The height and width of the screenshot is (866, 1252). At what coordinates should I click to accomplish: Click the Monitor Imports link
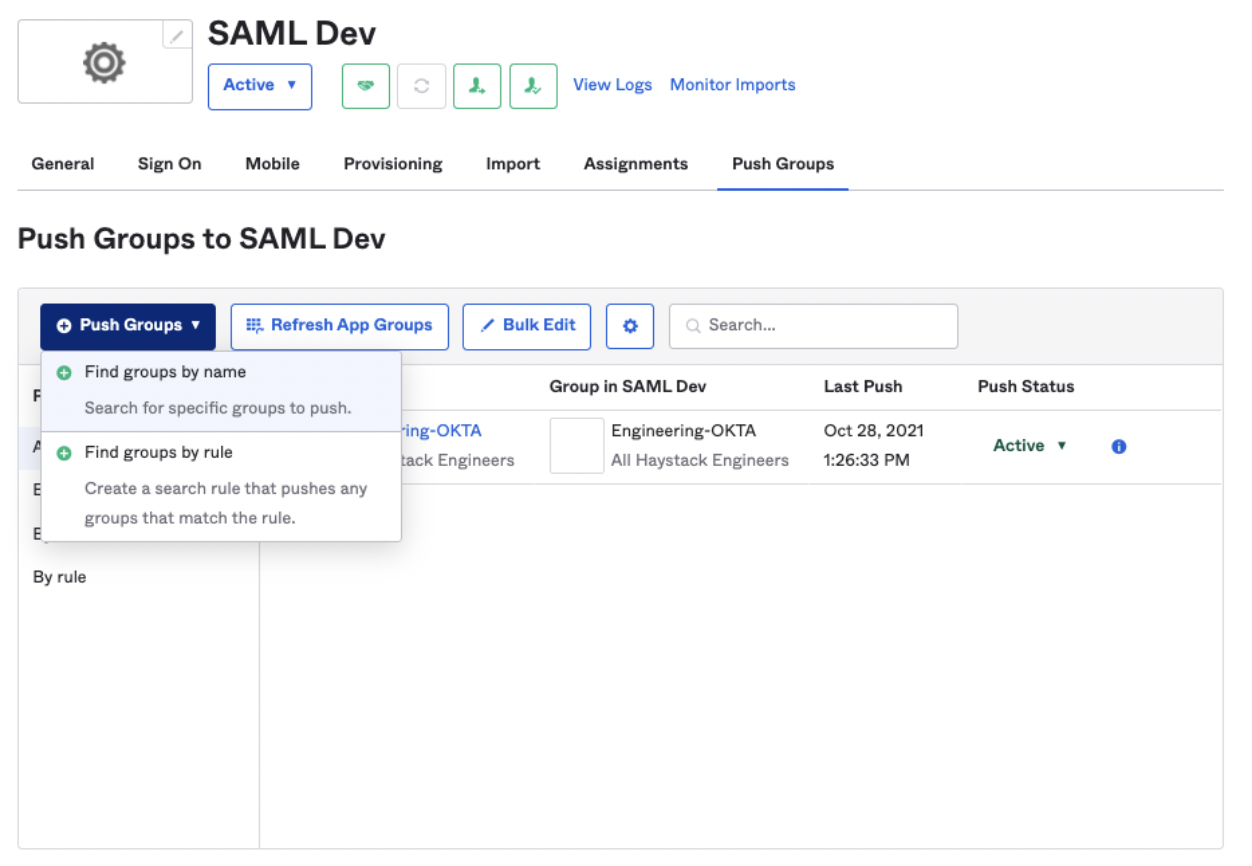pos(733,85)
